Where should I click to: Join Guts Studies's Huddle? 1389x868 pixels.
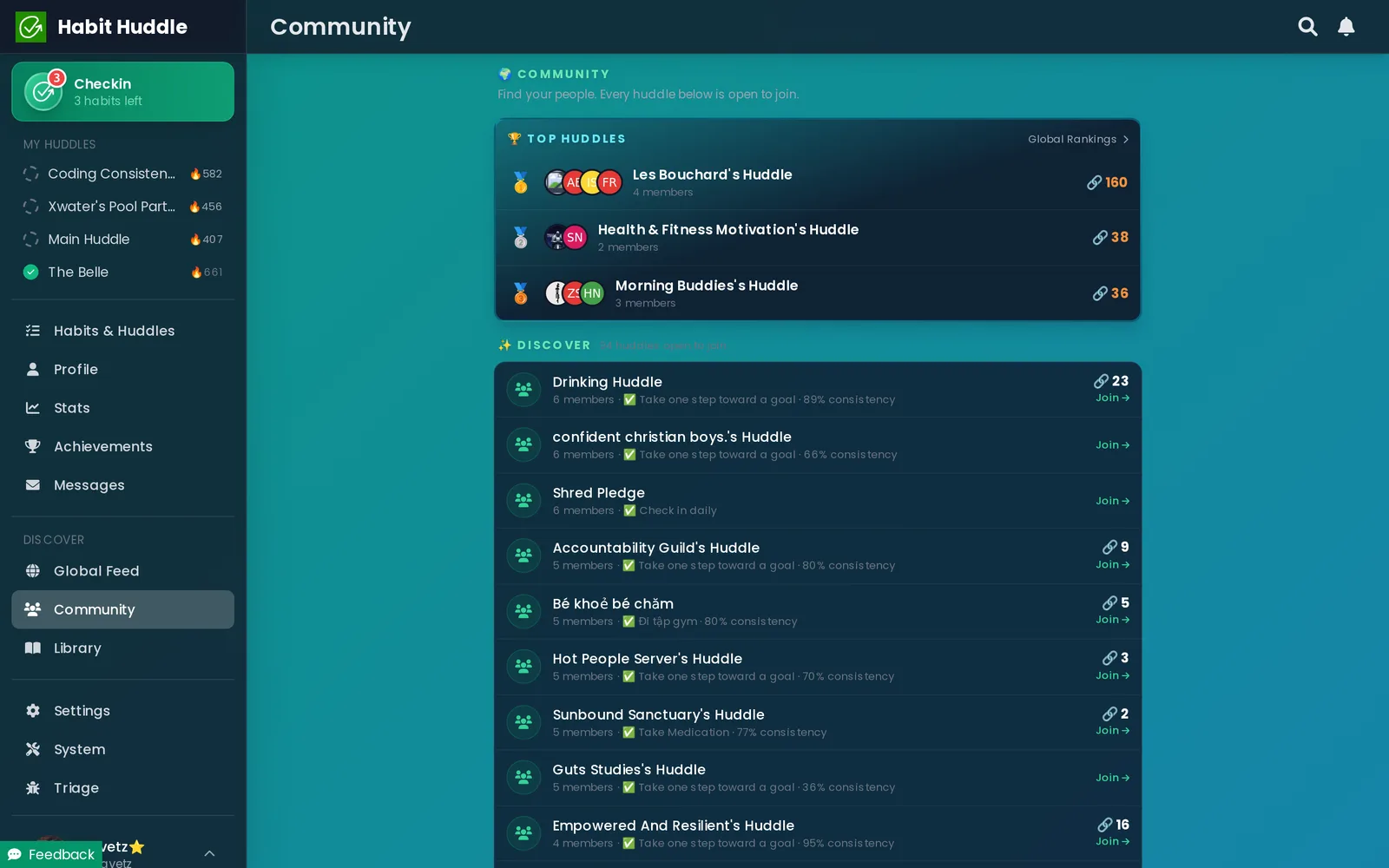click(1112, 778)
